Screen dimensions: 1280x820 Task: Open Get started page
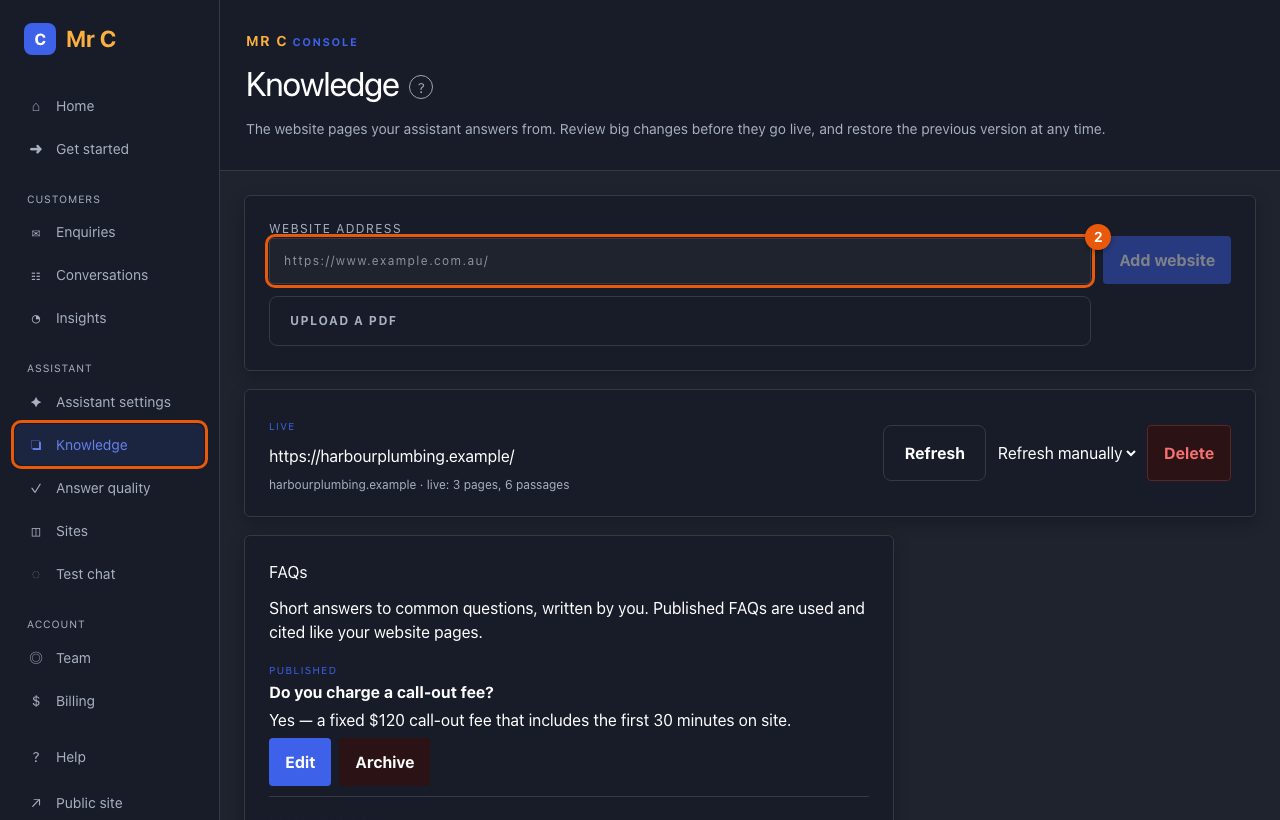[x=110, y=149]
